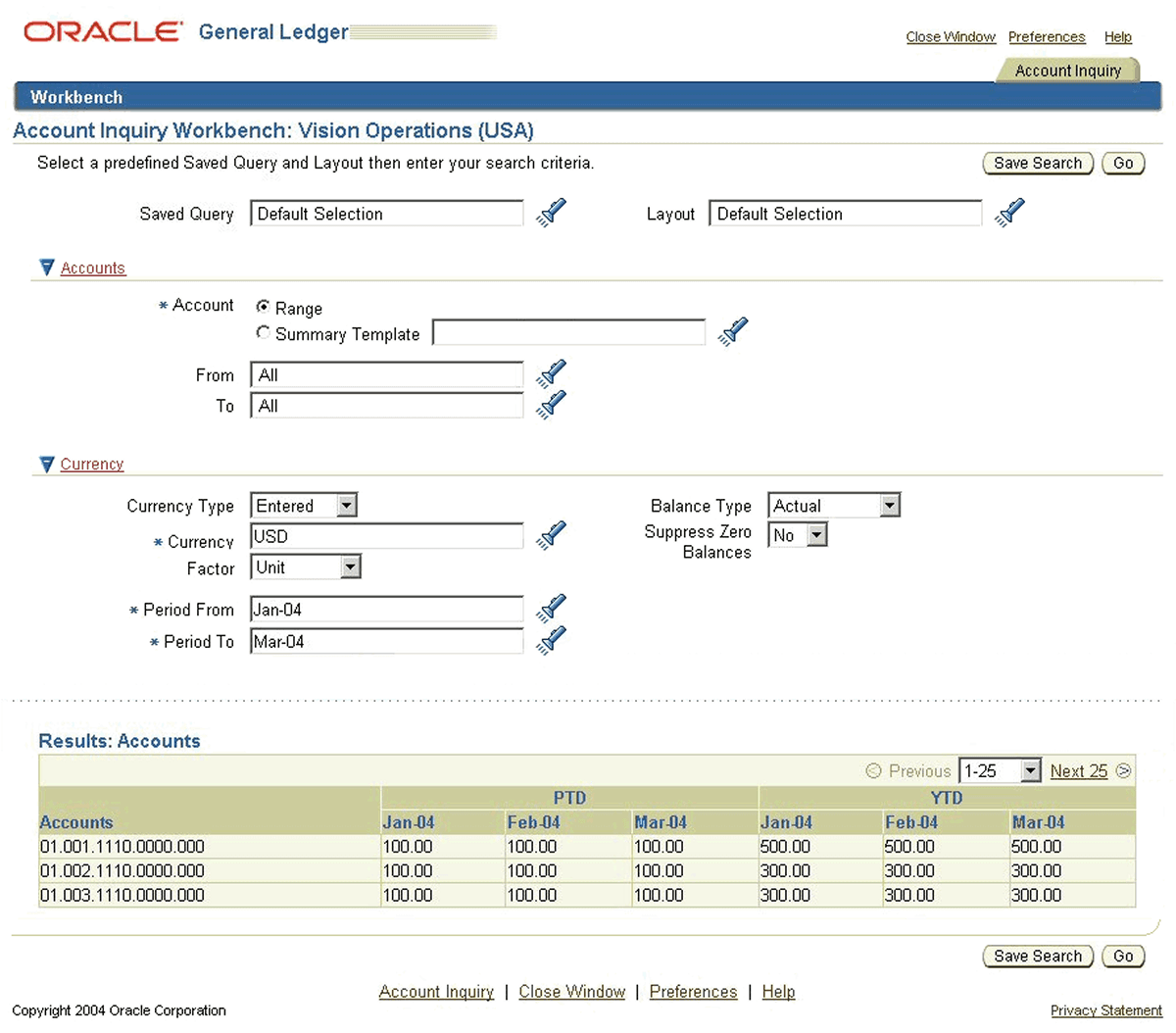Search Period From with the flashlight icon

pos(550,608)
